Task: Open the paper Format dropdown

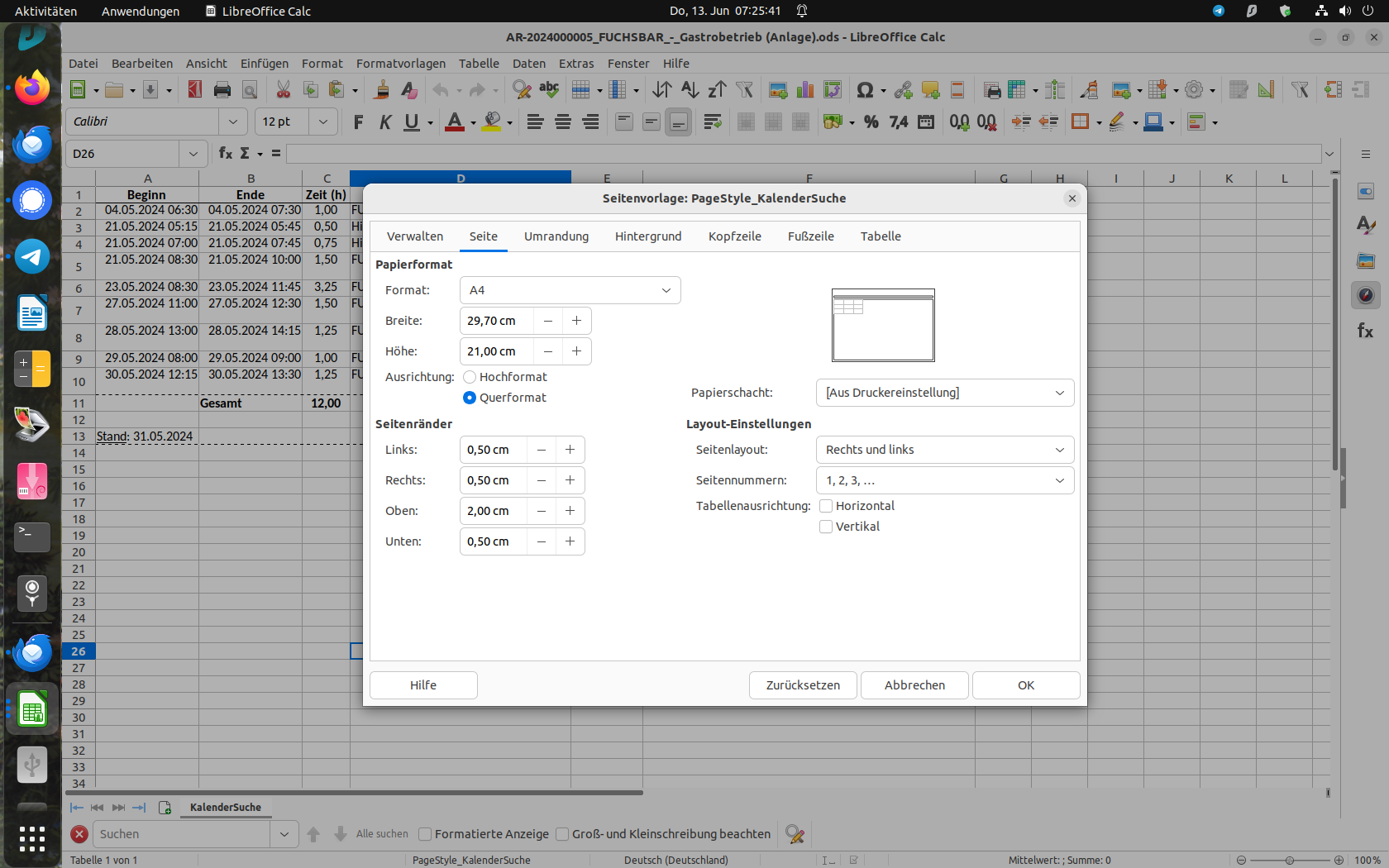Action: point(570,290)
